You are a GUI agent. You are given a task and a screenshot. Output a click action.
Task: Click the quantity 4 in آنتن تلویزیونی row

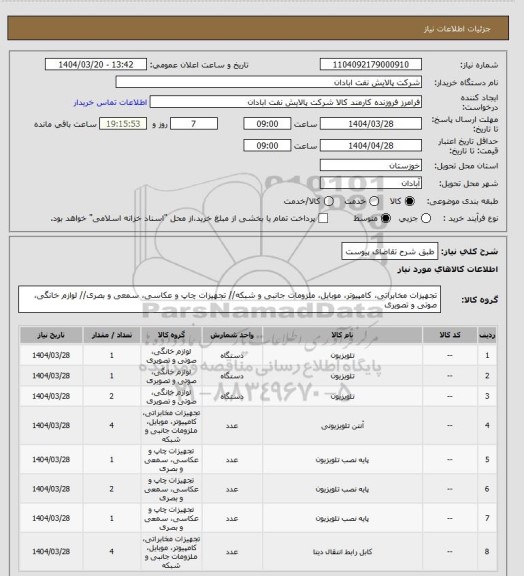(111, 425)
